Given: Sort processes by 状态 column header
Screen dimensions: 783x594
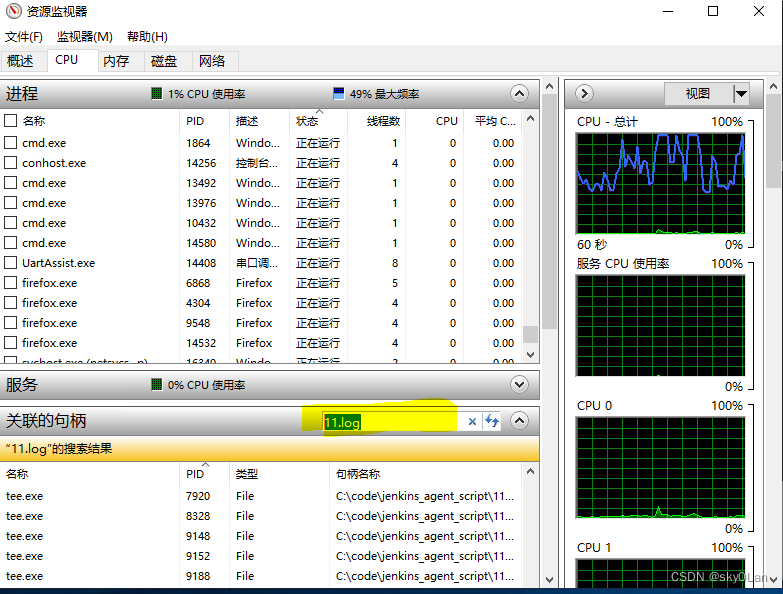Looking at the screenshot, I should click(318, 121).
